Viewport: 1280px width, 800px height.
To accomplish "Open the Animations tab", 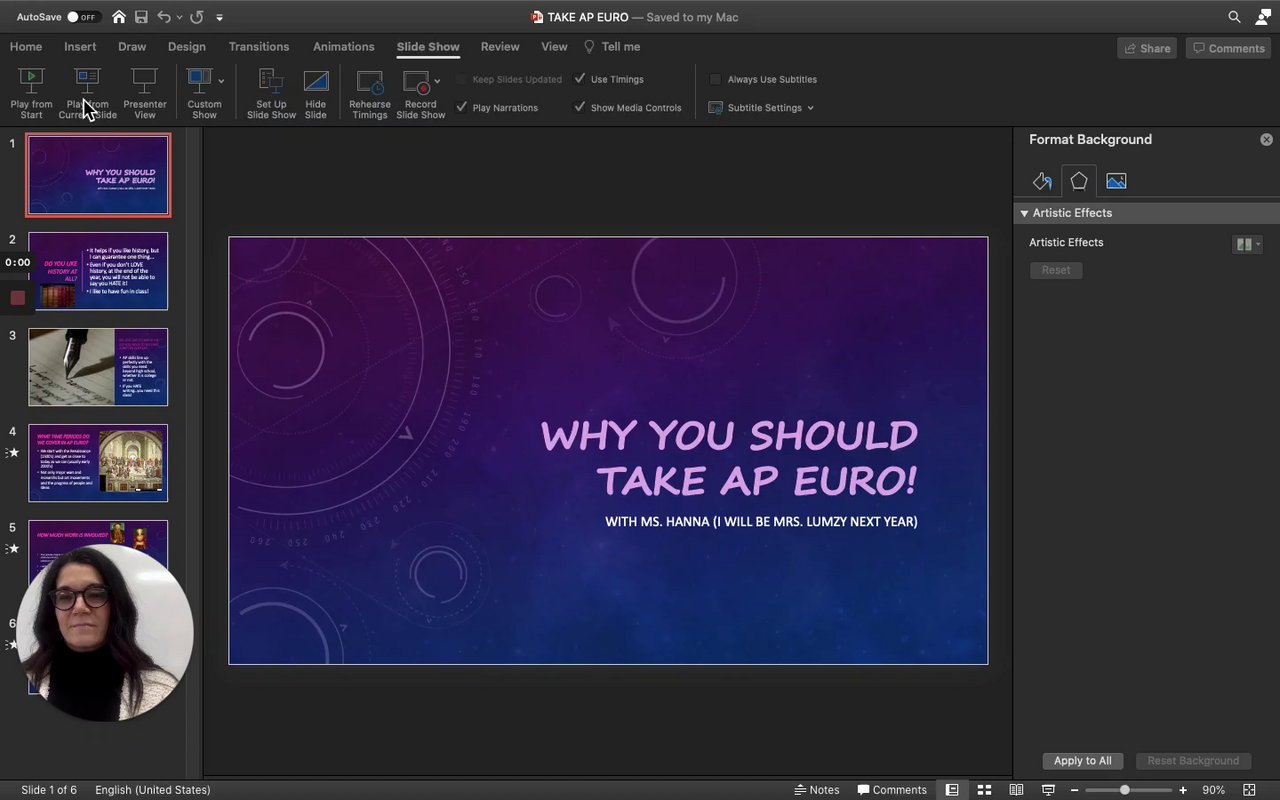I will pyautogui.click(x=343, y=47).
